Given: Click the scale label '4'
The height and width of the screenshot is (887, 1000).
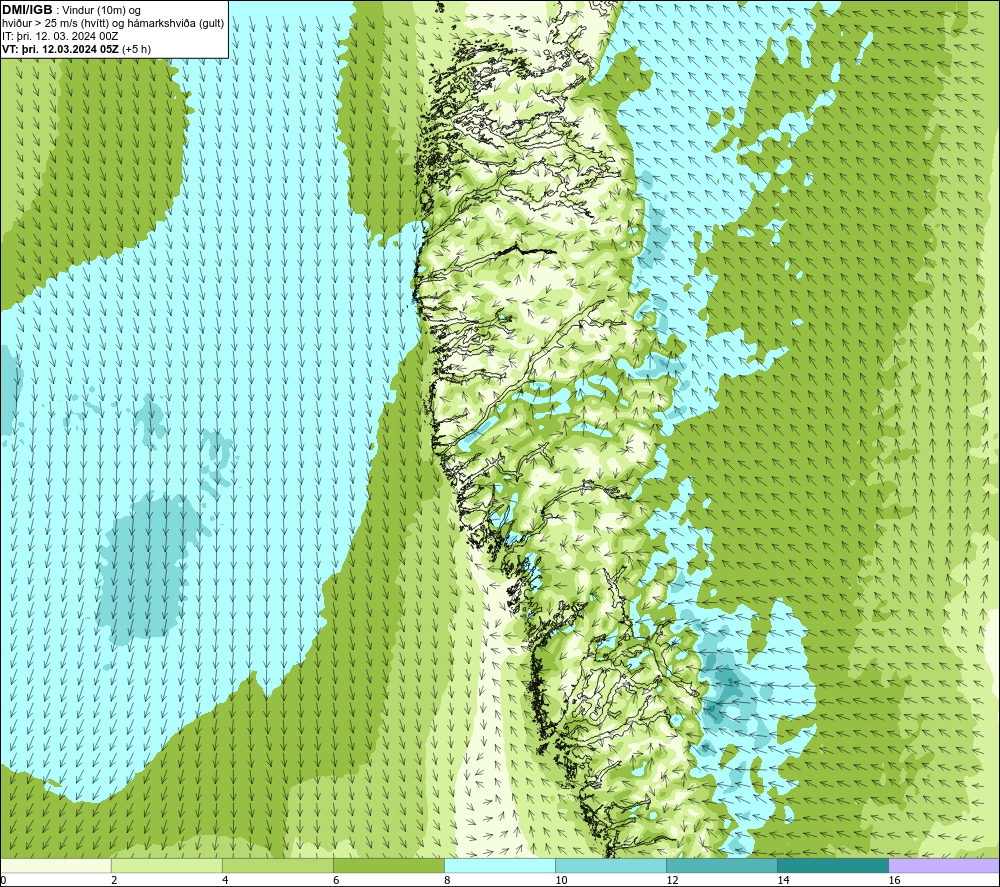Looking at the screenshot, I should click(x=225, y=880).
